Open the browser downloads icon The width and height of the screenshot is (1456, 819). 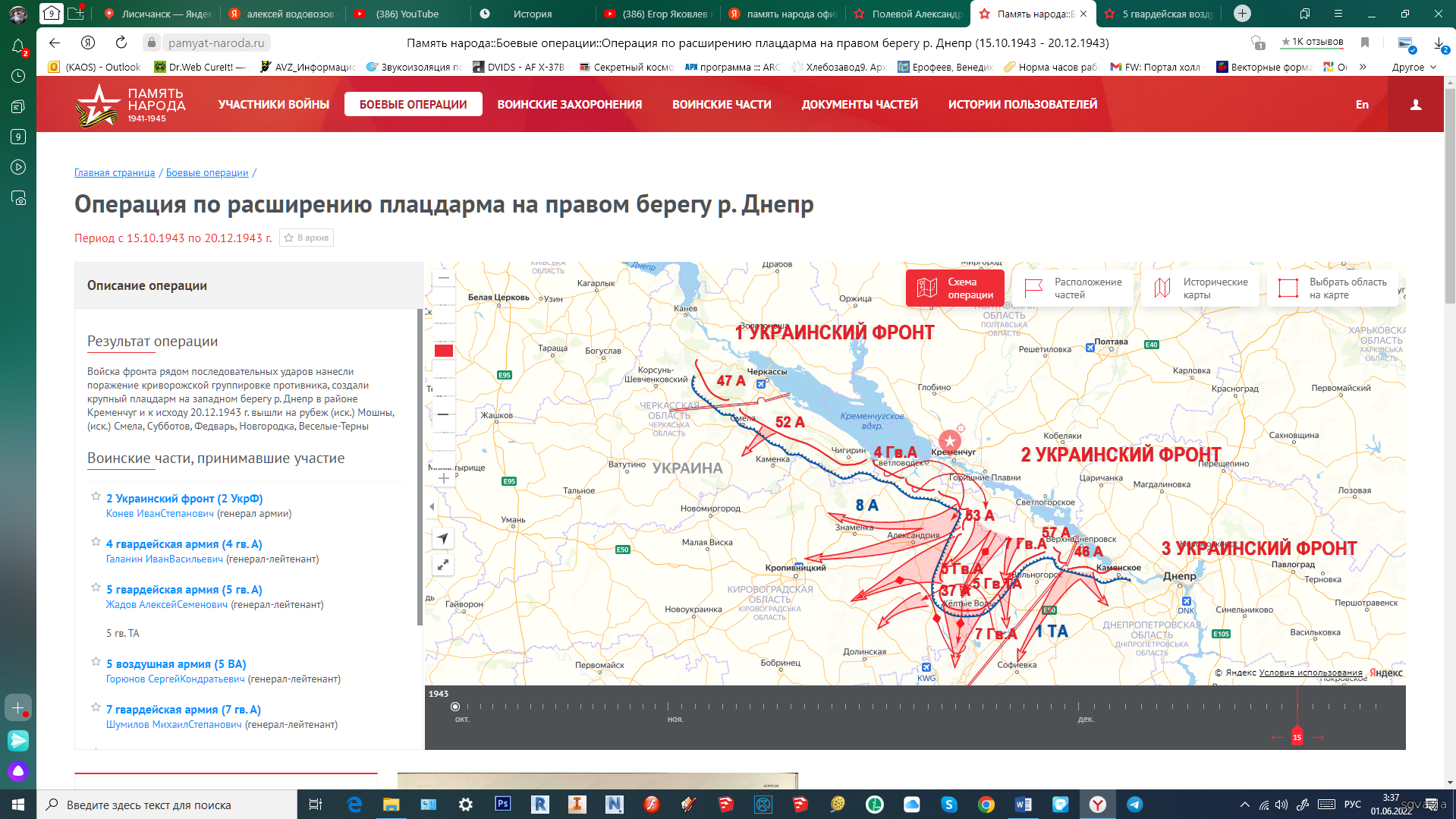pyautogui.click(x=1439, y=44)
